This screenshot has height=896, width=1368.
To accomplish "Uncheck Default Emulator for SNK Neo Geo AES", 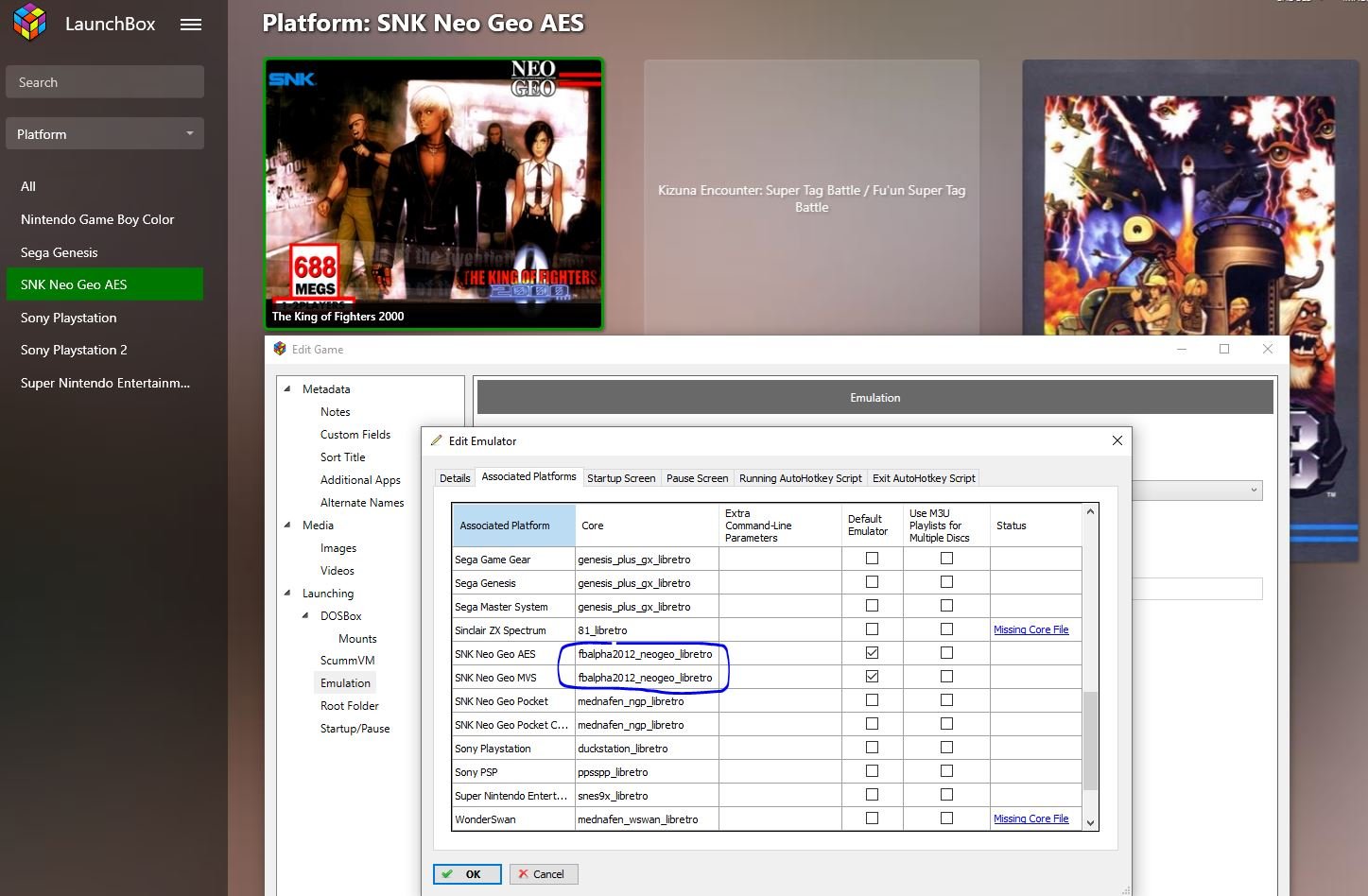I will tap(872, 653).
